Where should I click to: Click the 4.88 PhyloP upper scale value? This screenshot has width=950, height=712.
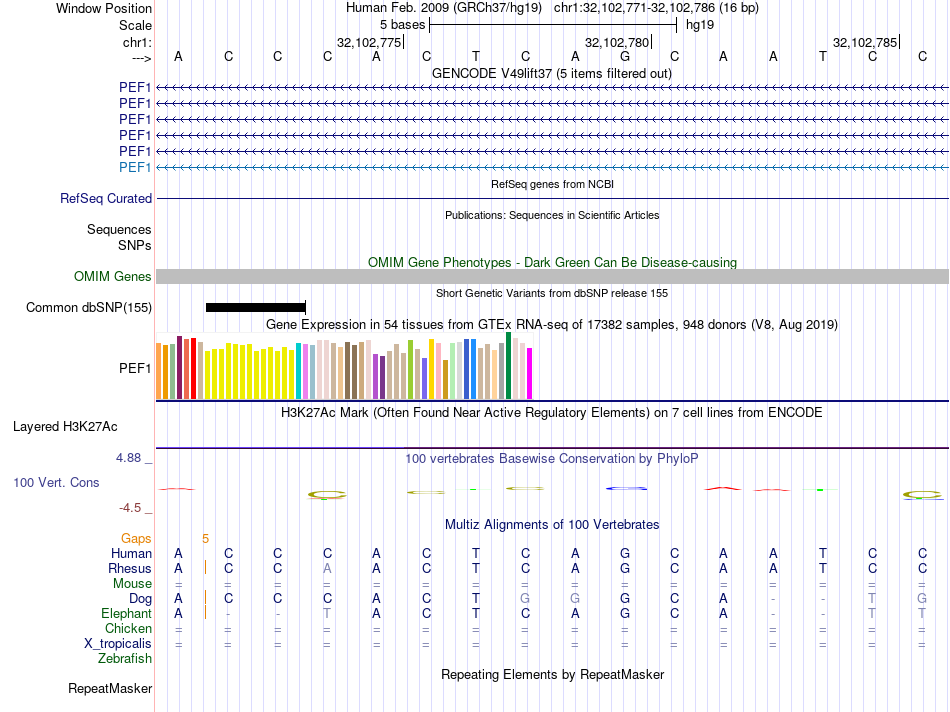click(x=128, y=458)
